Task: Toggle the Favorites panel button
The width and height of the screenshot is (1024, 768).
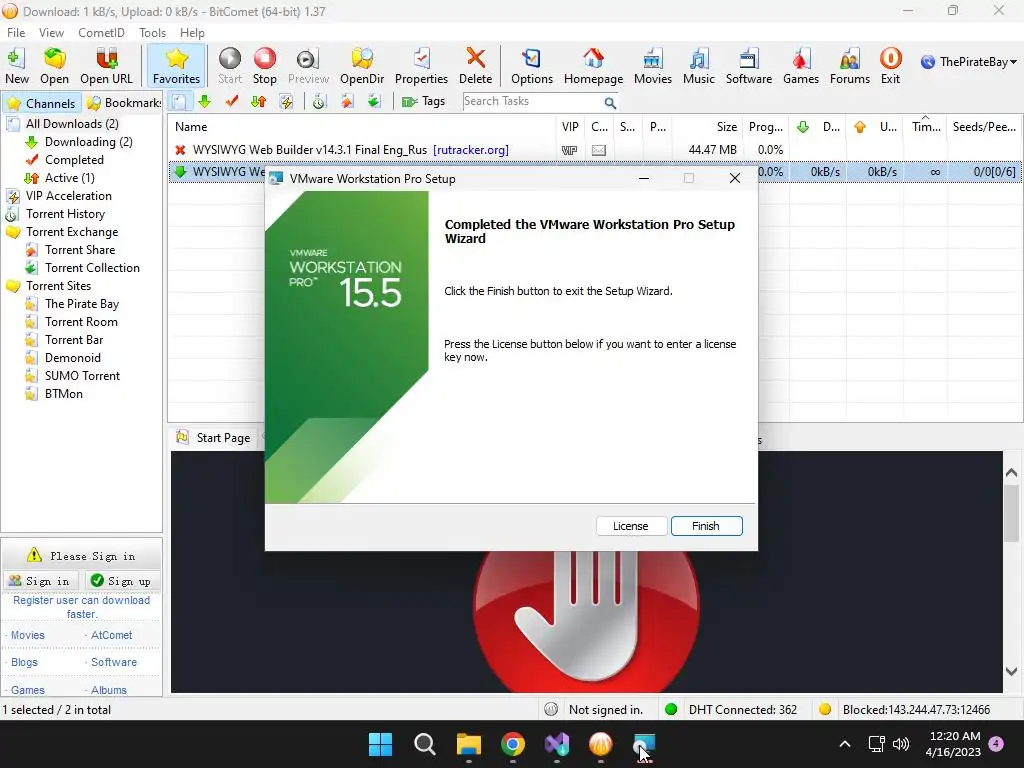Action: pos(176,66)
